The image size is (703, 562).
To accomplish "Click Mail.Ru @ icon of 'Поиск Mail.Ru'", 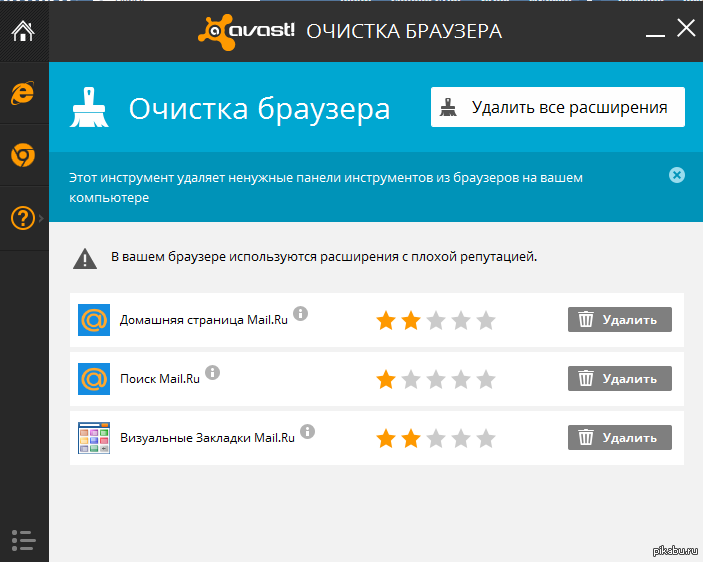I will click(x=94, y=379).
